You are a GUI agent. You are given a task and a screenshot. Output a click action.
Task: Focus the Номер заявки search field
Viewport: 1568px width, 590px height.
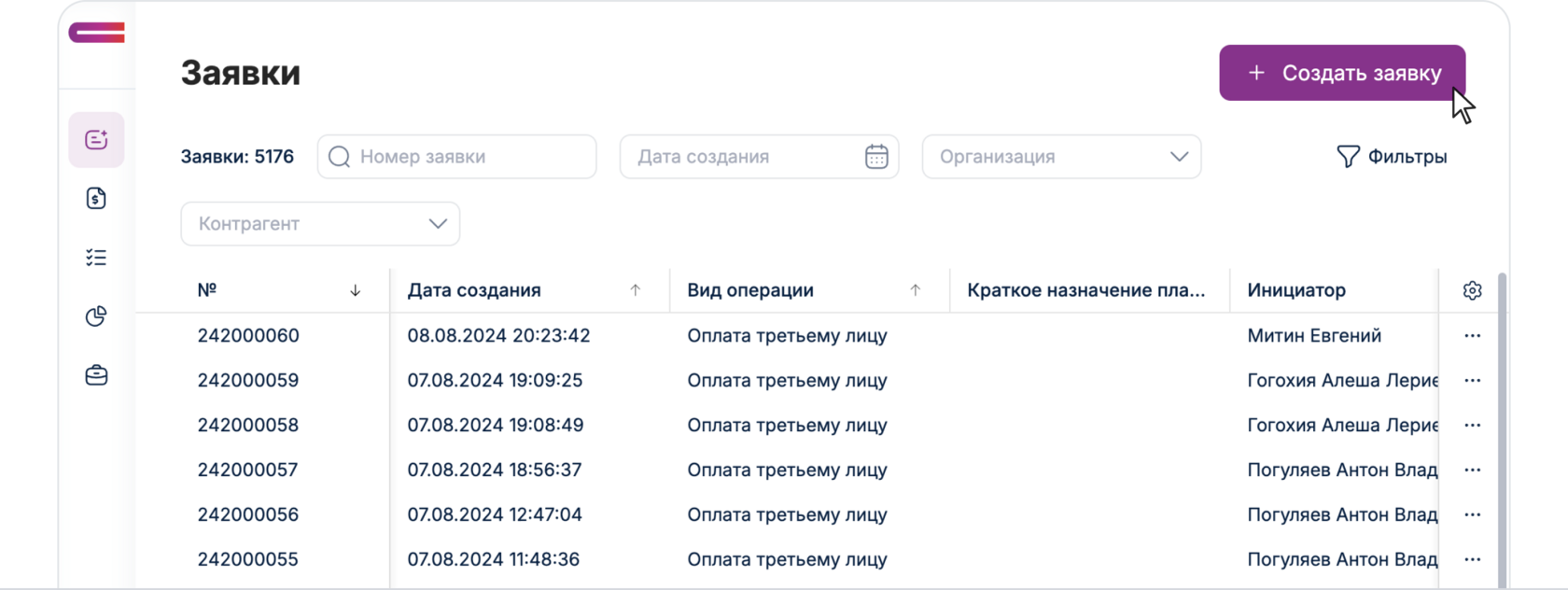click(x=467, y=157)
